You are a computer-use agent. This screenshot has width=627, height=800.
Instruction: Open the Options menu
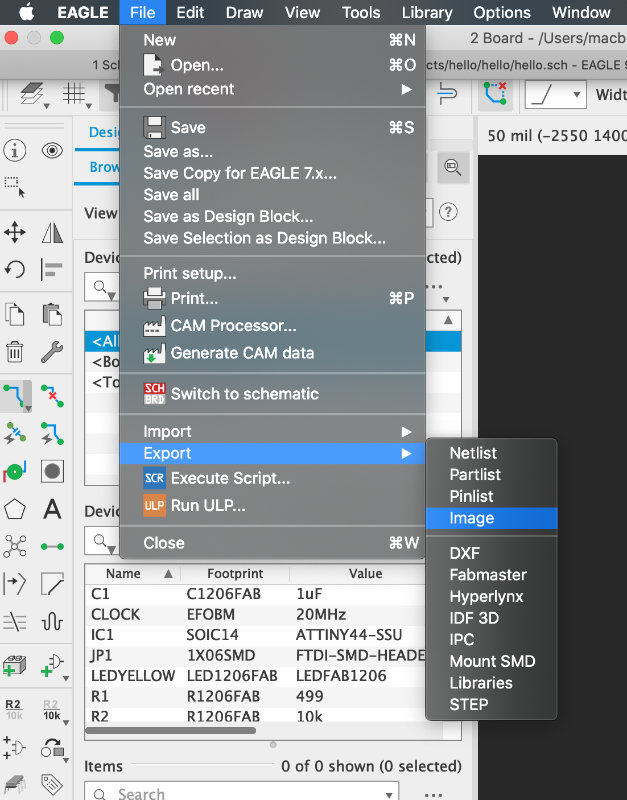point(502,12)
